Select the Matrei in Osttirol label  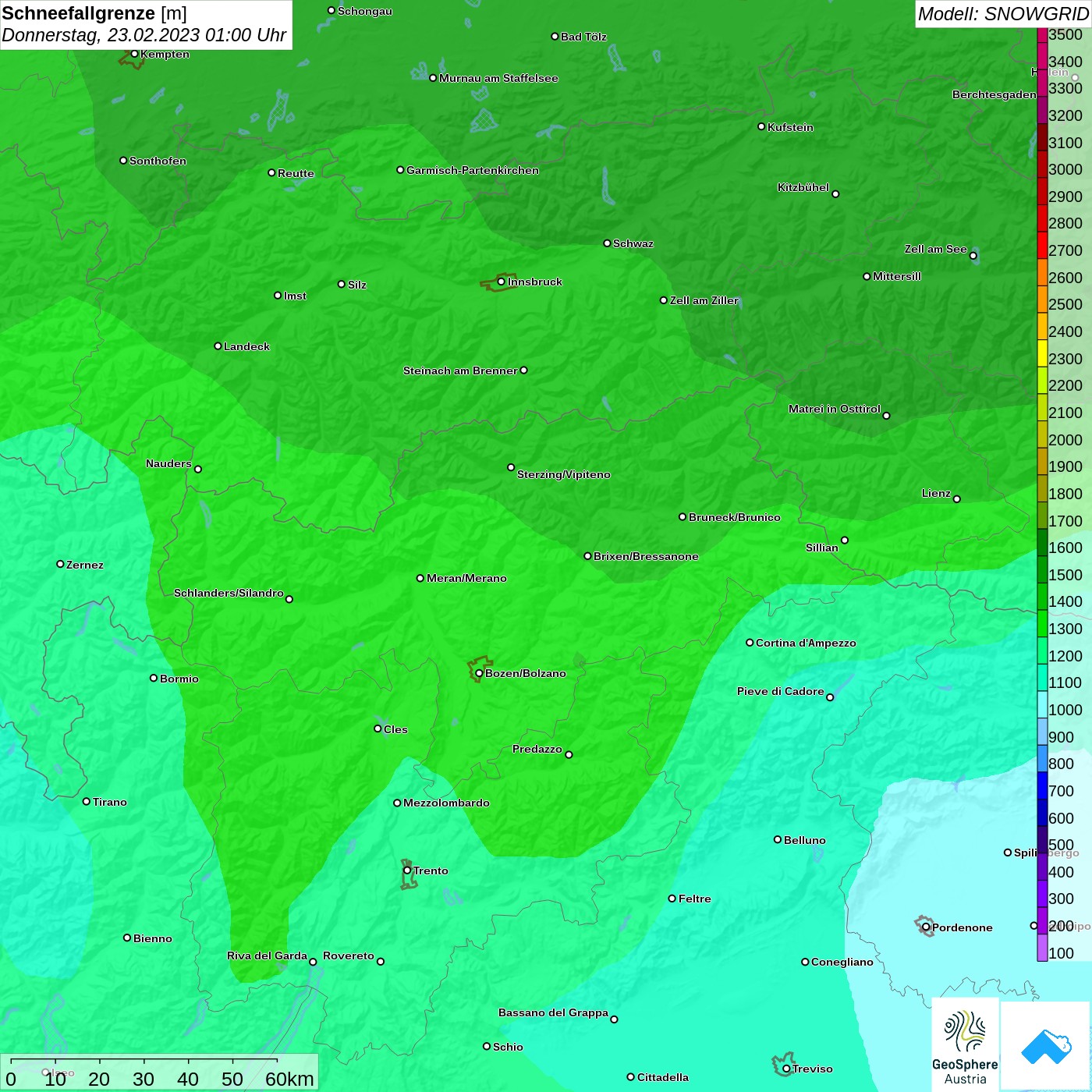tap(835, 409)
